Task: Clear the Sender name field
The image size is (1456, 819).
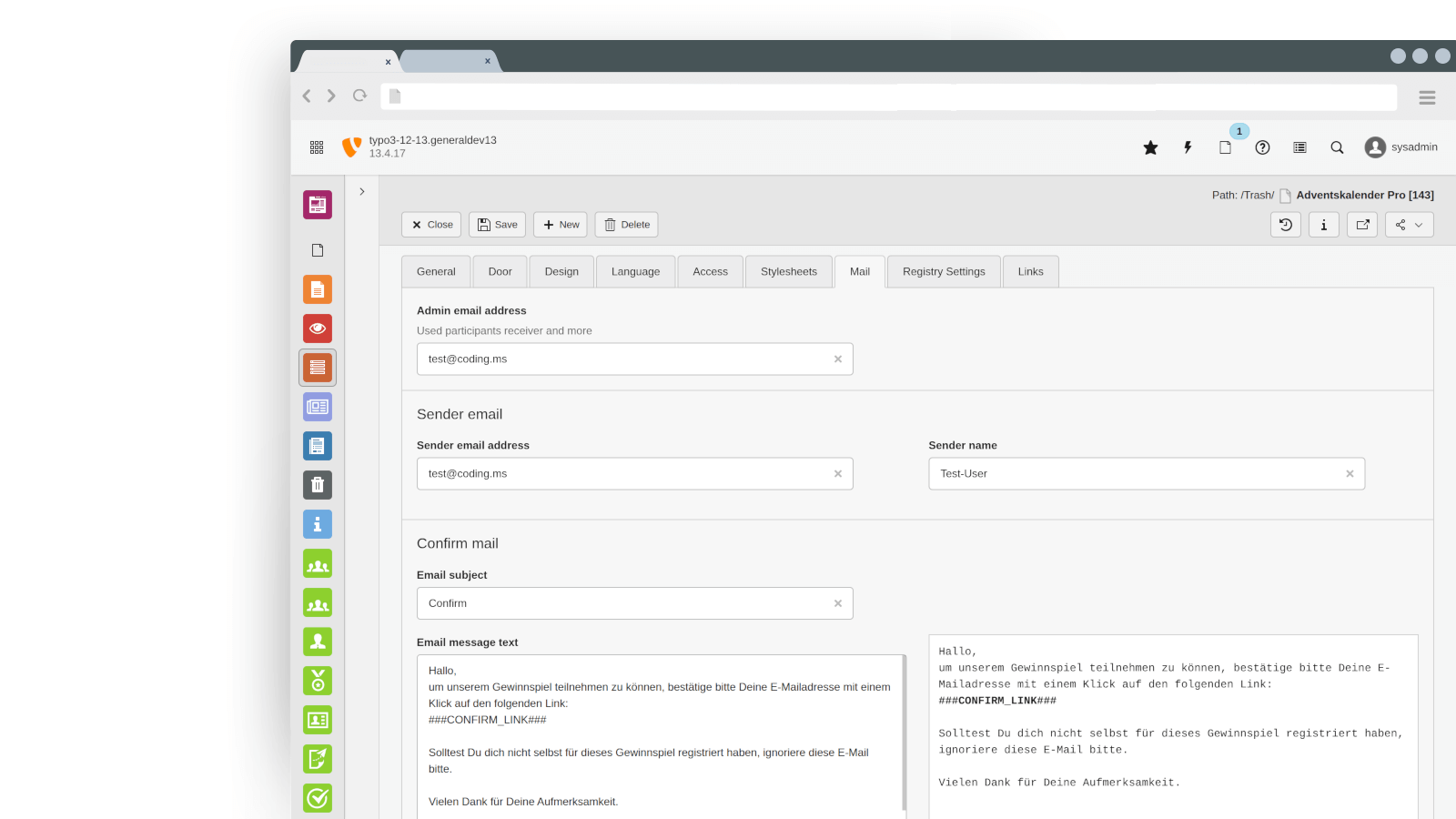Action: (x=1350, y=474)
